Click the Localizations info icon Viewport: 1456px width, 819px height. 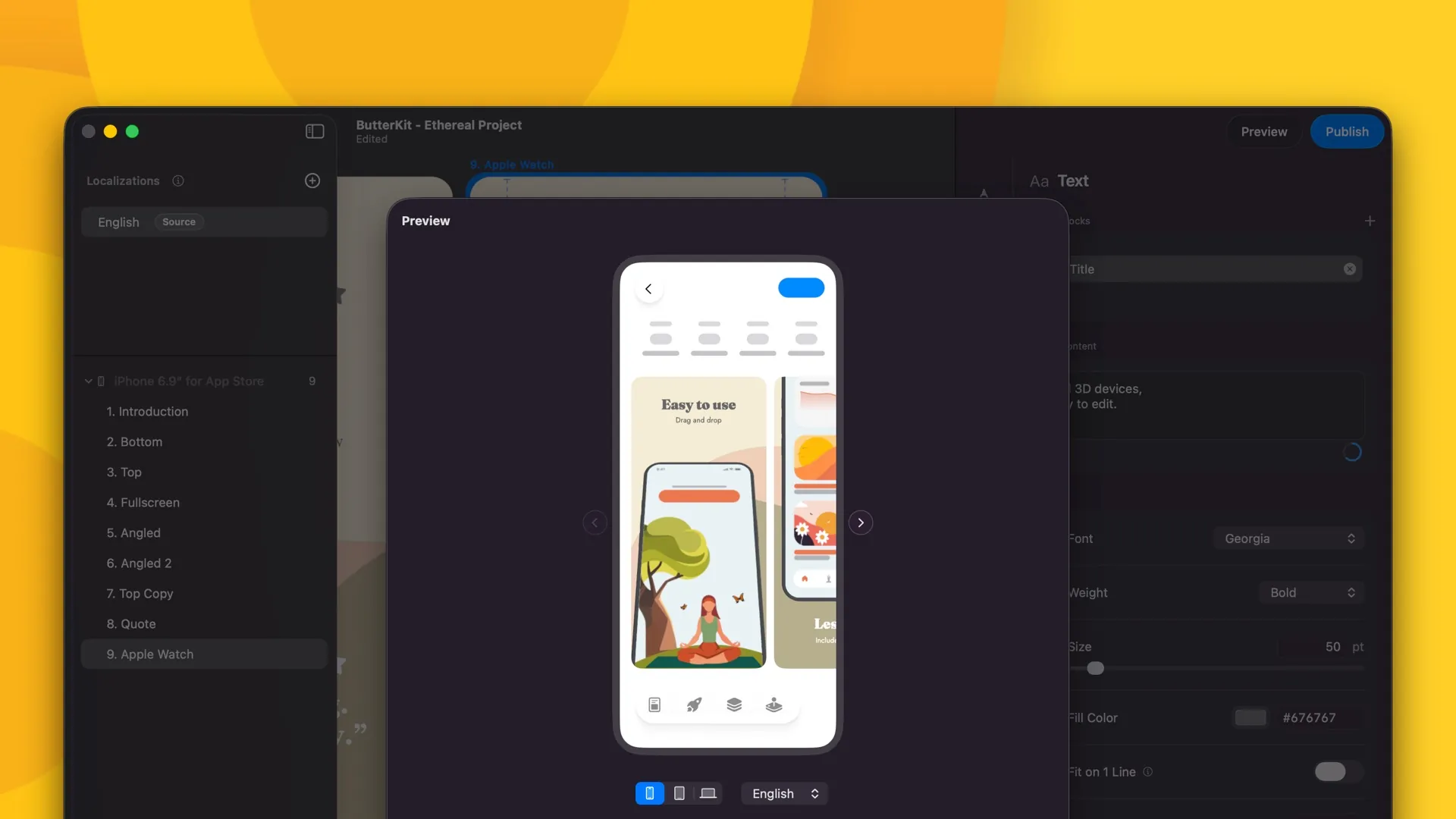pyautogui.click(x=178, y=180)
